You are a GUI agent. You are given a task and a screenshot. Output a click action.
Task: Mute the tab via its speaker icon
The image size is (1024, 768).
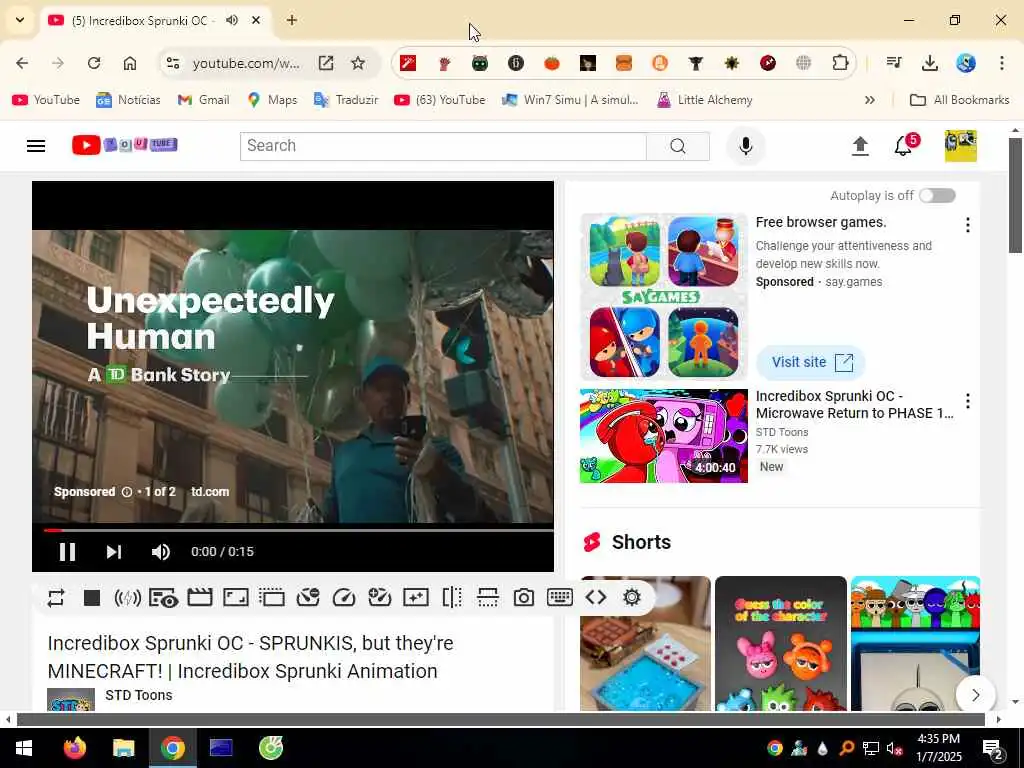click(232, 20)
